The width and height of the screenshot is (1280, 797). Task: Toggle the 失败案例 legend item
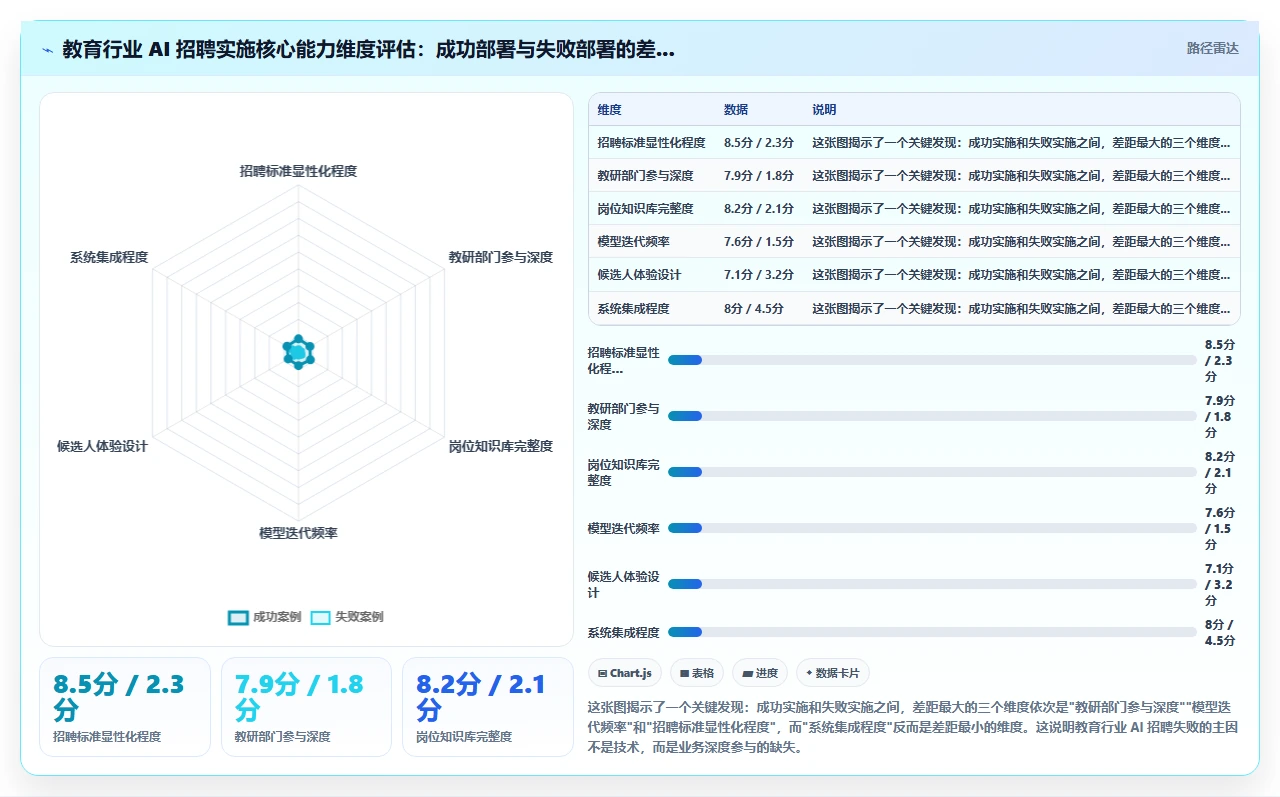[347, 617]
